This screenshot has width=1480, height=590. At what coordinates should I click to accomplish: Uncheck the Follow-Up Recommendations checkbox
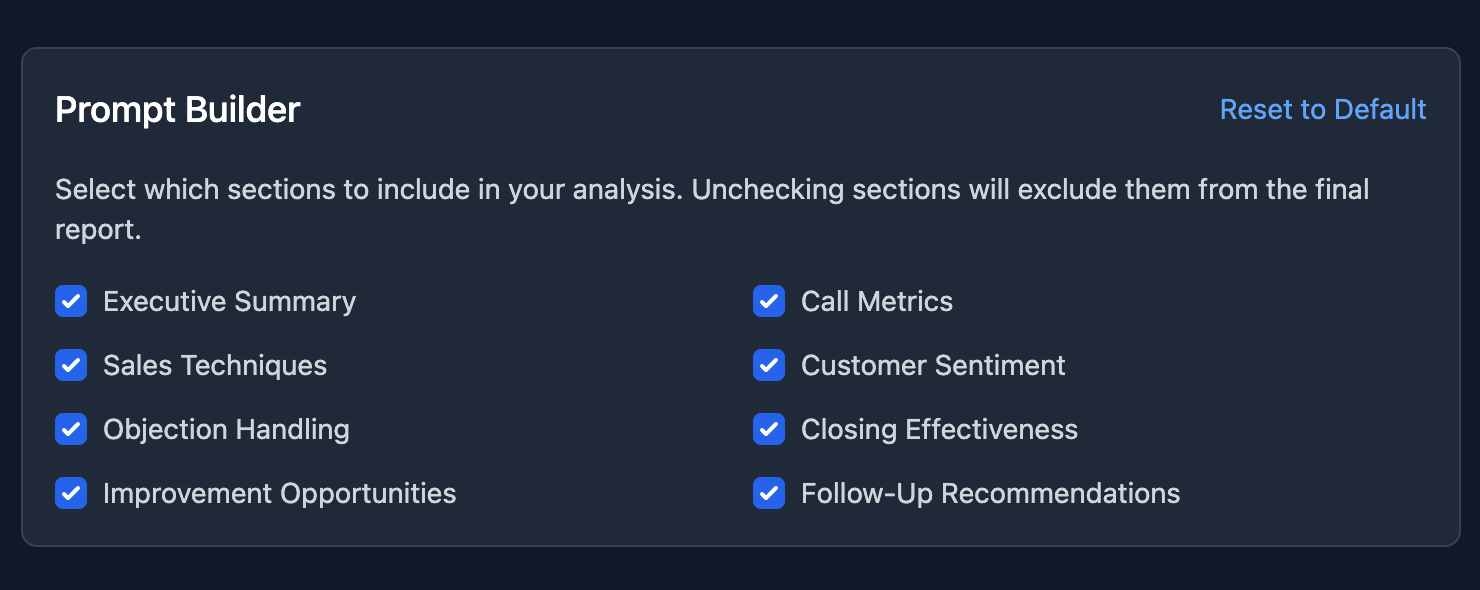(x=769, y=493)
